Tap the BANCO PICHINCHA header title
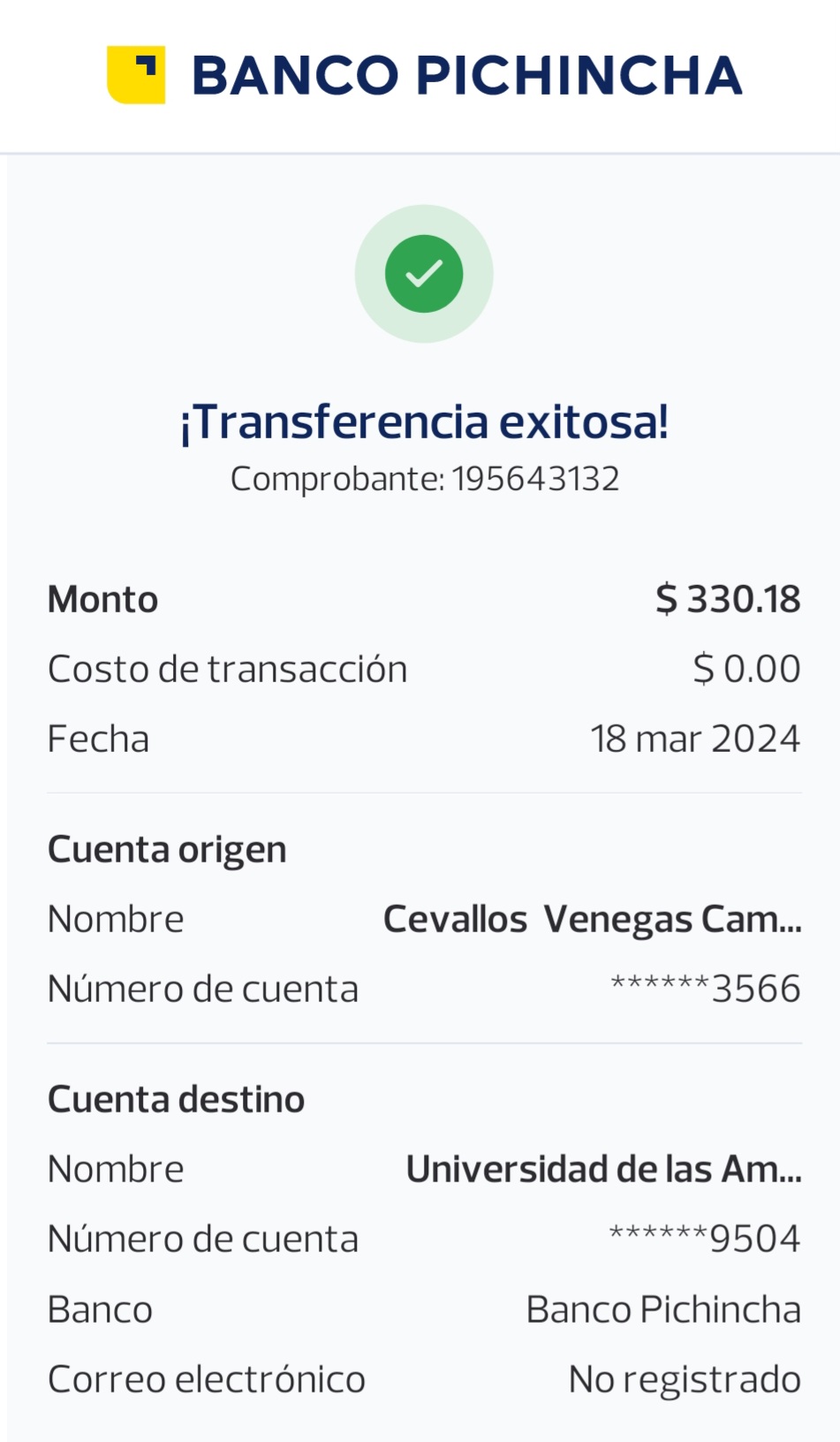The height and width of the screenshot is (1442, 840). tap(466, 75)
